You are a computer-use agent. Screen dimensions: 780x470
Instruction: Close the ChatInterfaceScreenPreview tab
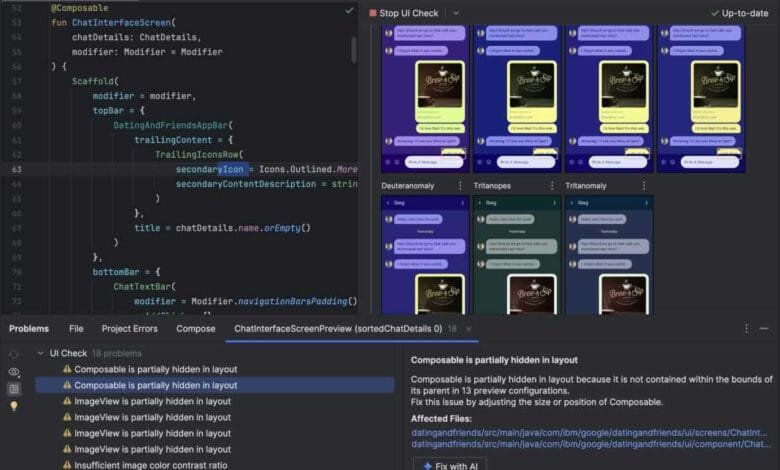pos(469,329)
